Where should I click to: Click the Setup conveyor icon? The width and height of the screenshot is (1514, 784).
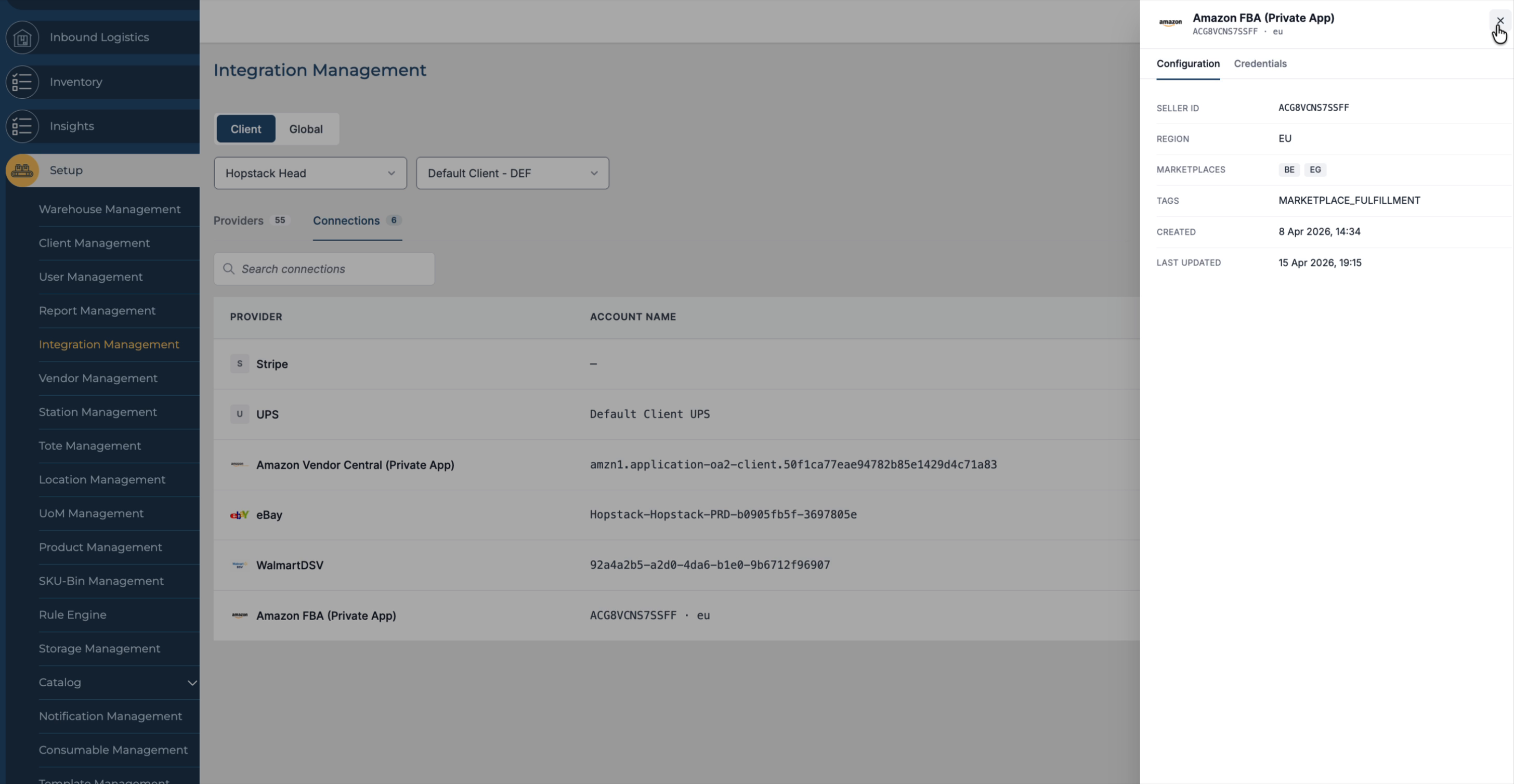pyautogui.click(x=22, y=171)
